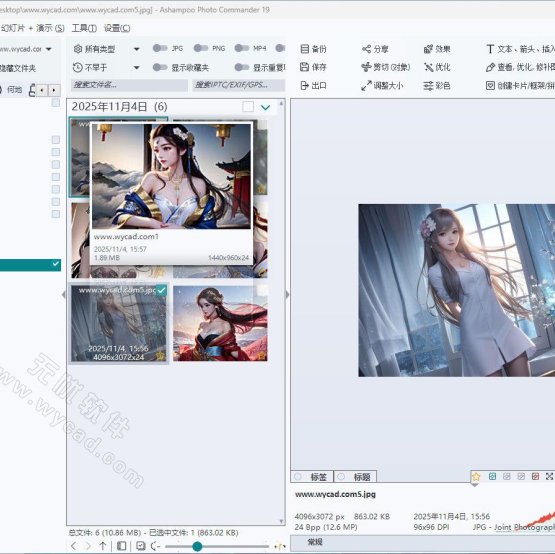Check the date group 2025年11月4日 checkbox
This screenshot has height=554, width=555.
click(x=248, y=107)
